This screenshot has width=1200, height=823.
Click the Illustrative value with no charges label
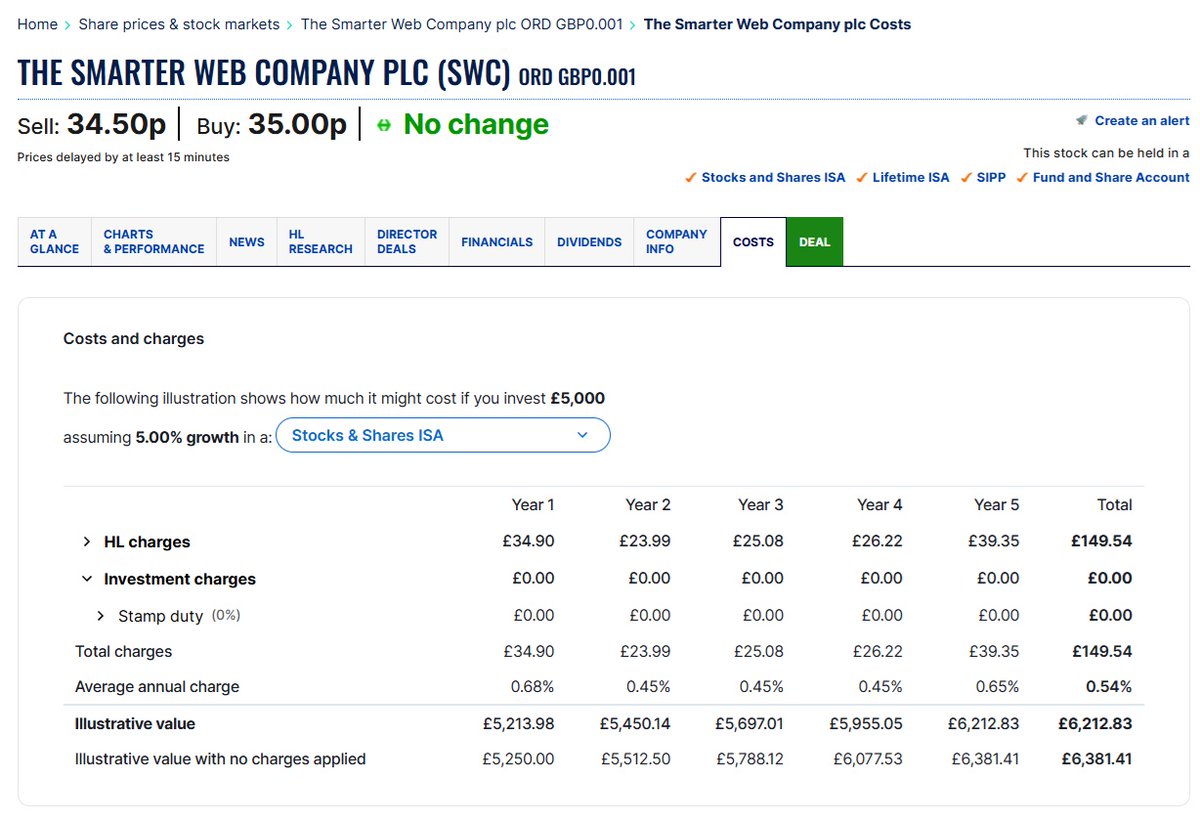(220, 759)
